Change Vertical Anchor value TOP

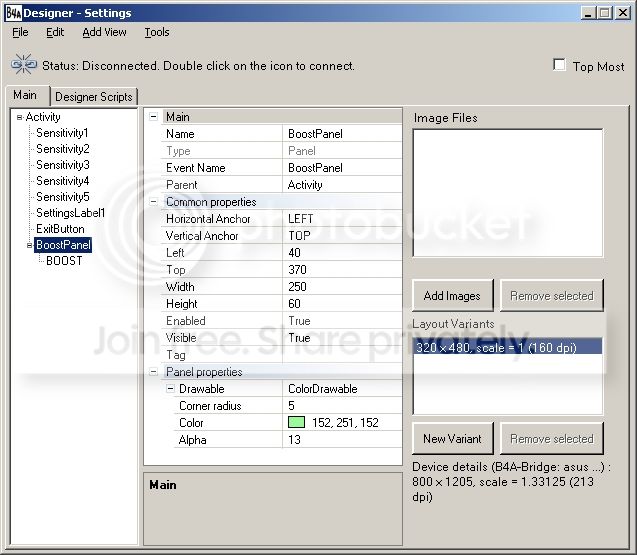tap(342, 236)
